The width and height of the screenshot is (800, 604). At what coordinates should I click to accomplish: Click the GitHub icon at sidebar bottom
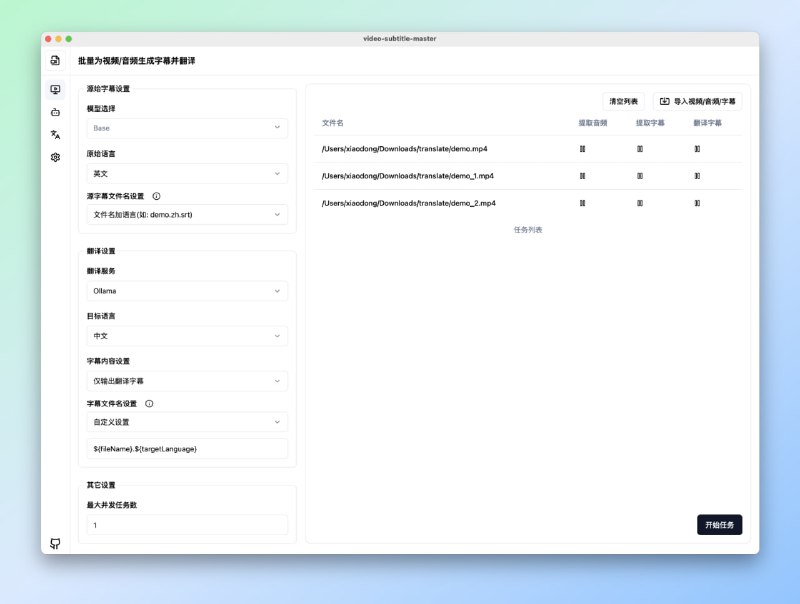pos(55,543)
